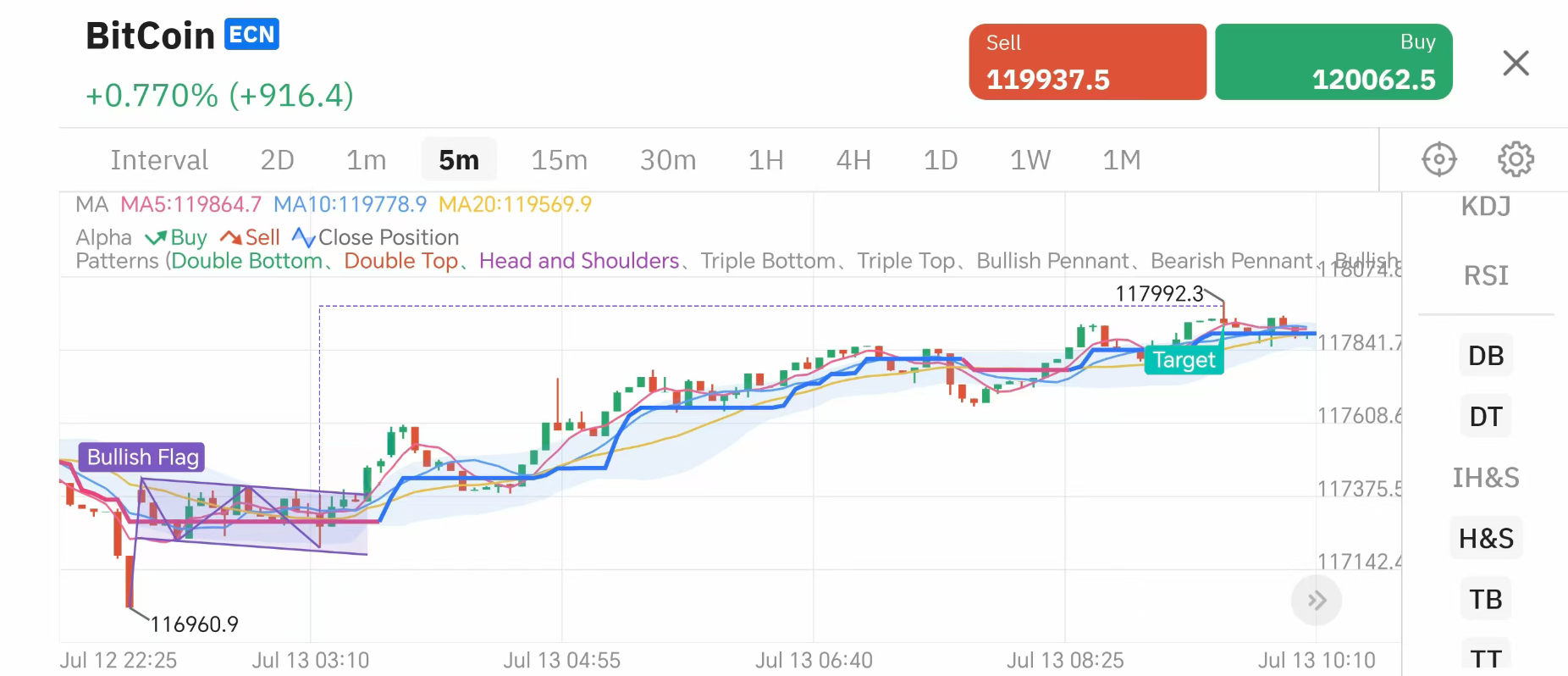The image size is (1568, 676).
Task: Enable the IH&S pattern indicator
Action: click(x=1486, y=478)
